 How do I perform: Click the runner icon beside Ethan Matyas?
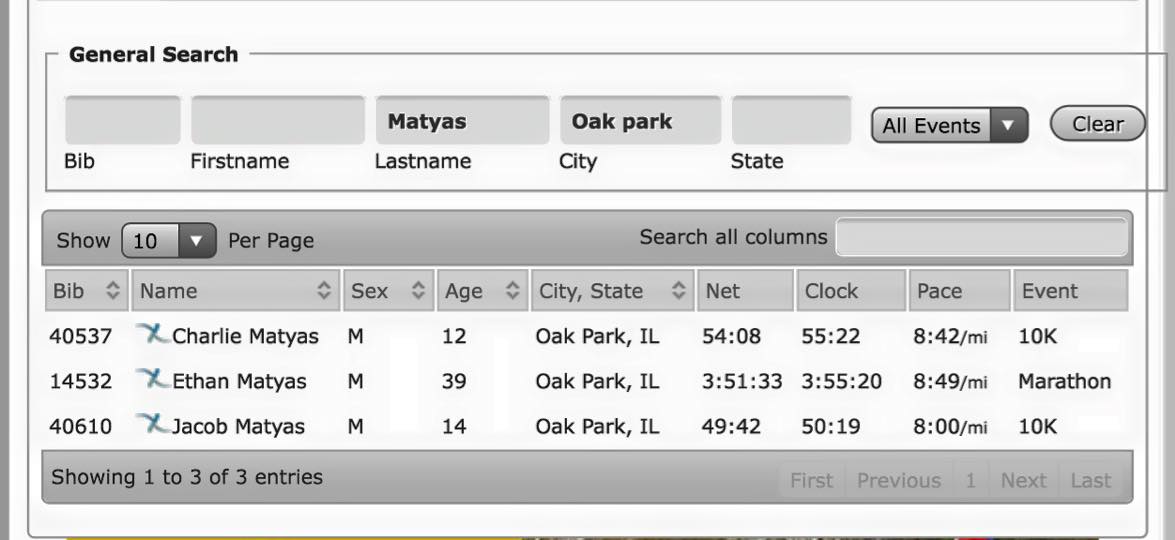(x=153, y=379)
